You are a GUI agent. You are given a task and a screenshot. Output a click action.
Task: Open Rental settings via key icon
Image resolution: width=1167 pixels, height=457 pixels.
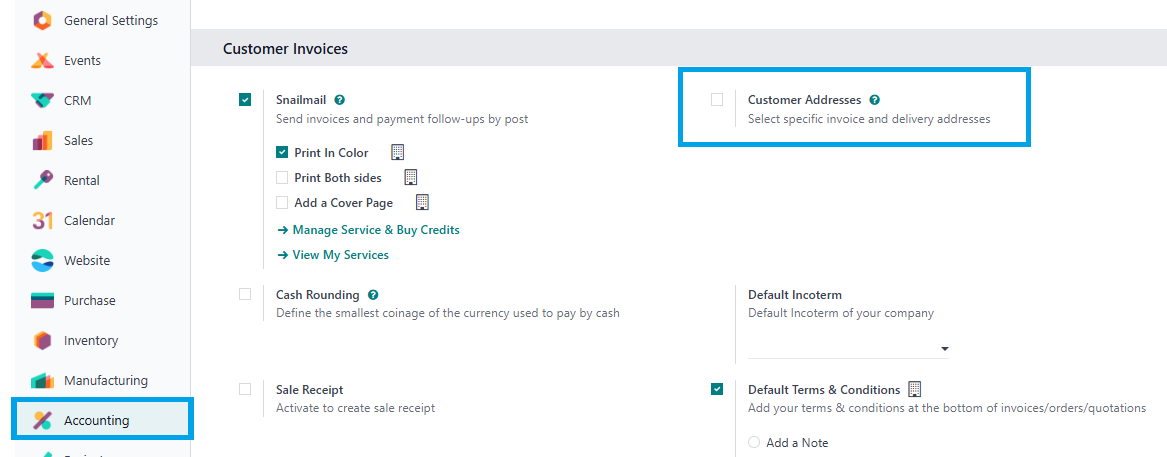(42, 180)
